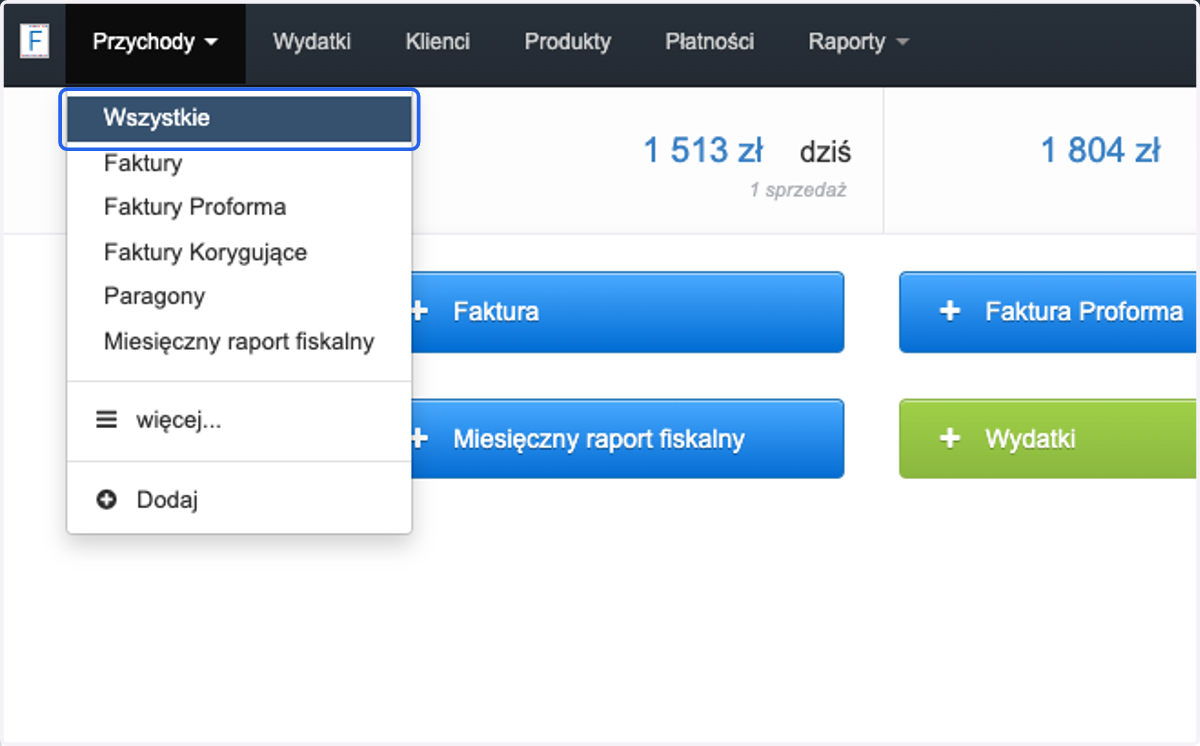Open Produkty in top navigation

568,42
